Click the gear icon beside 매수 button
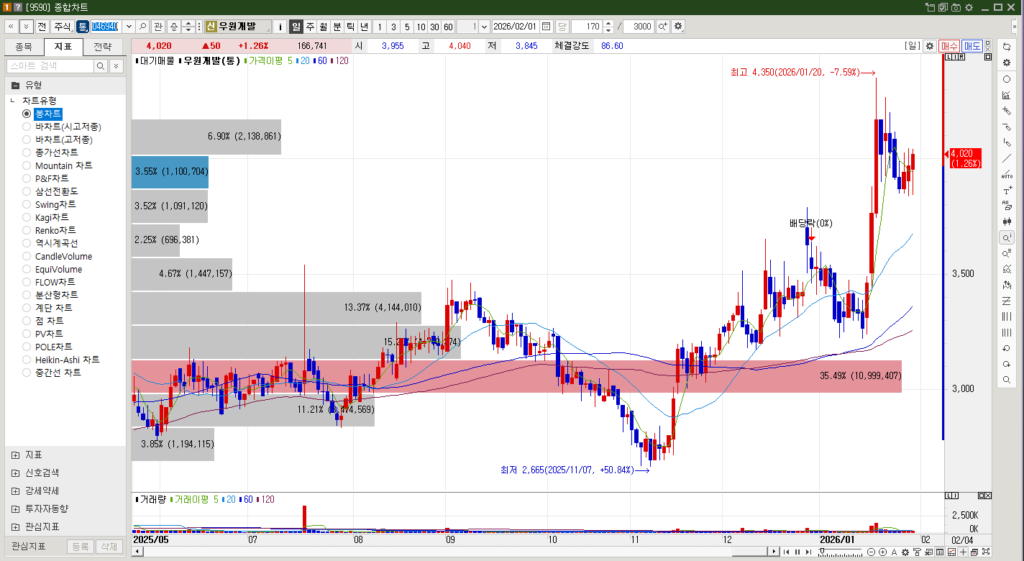 point(930,46)
